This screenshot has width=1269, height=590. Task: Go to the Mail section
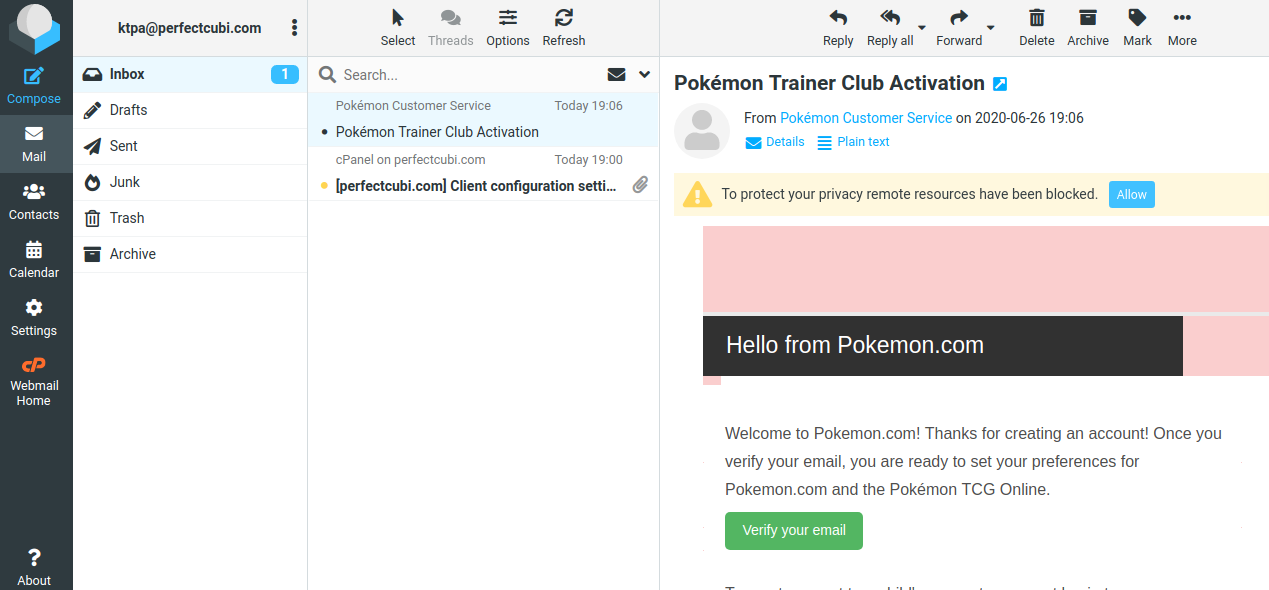coord(34,144)
